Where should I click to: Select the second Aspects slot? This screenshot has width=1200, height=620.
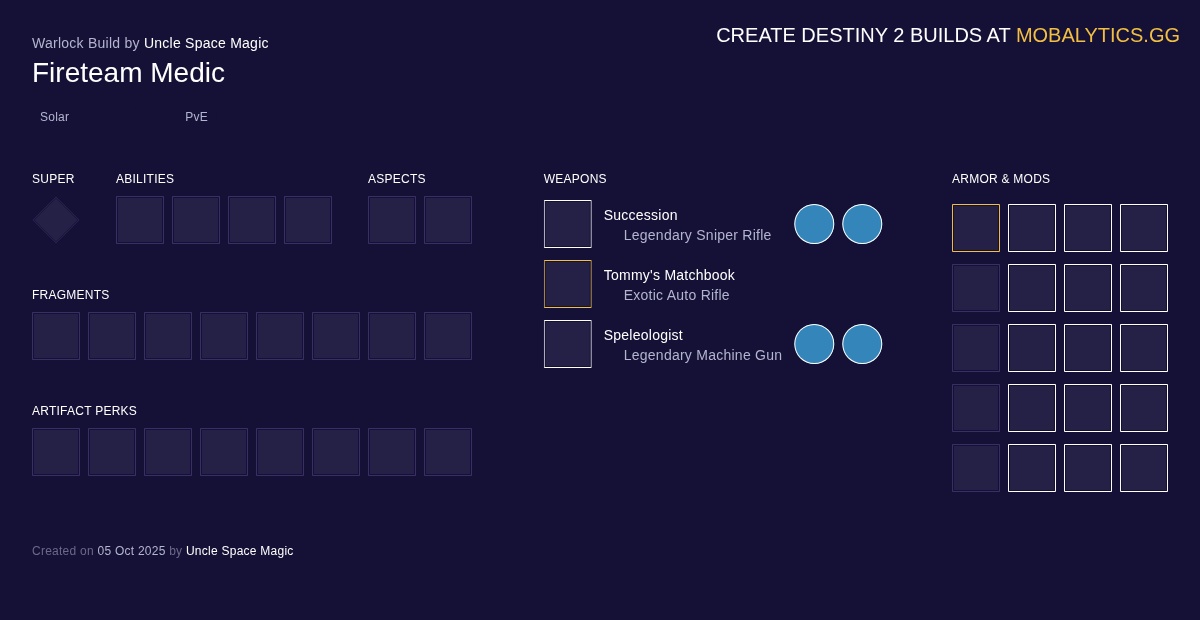tap(448, 220)
